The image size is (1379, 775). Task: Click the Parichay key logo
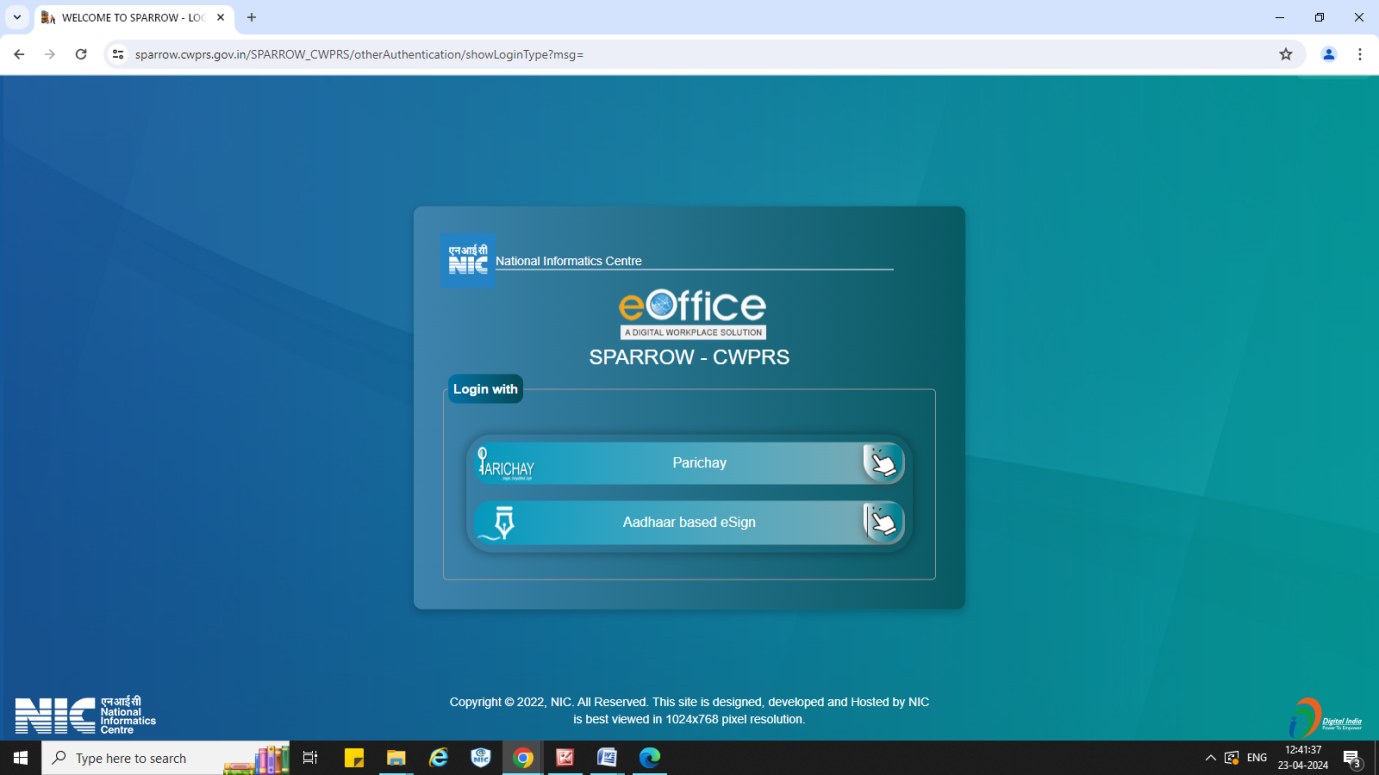[506, 464]
